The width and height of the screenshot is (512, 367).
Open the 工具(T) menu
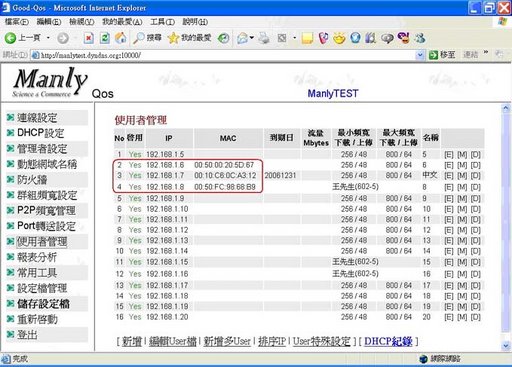[x=162, y=22]
